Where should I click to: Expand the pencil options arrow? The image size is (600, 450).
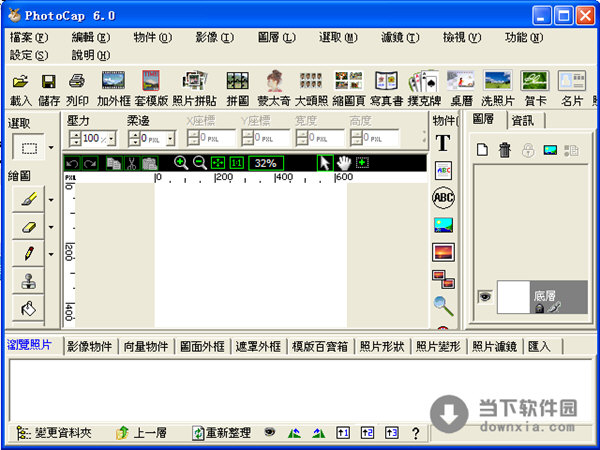[x=51, y=254]
